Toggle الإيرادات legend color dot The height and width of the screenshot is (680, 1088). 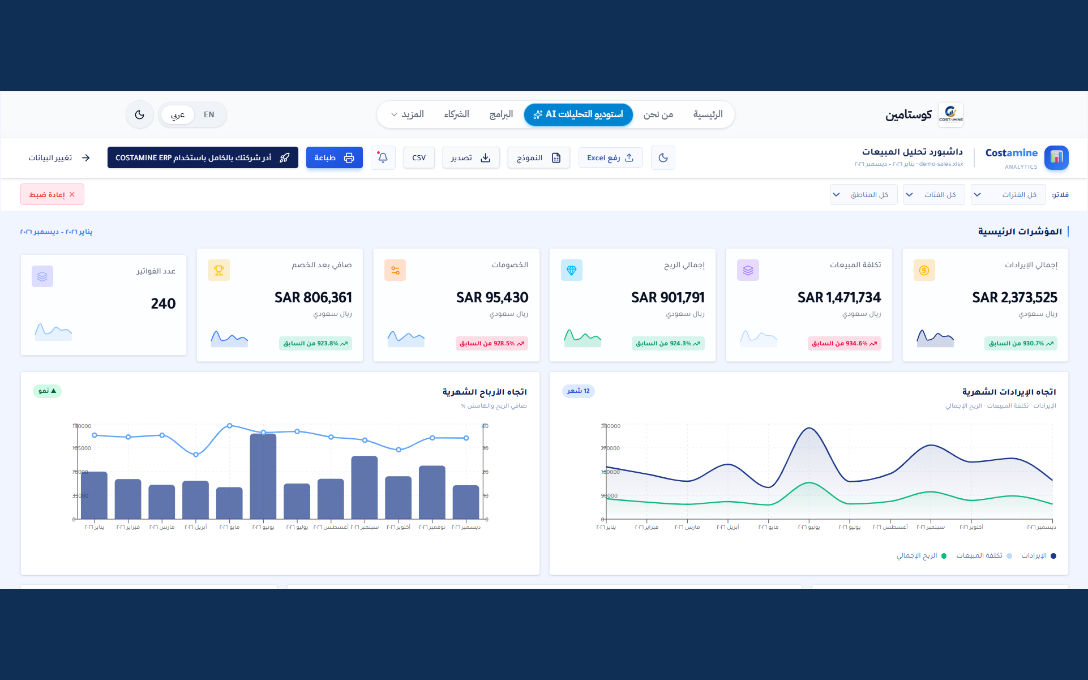tap(1053, 556)
